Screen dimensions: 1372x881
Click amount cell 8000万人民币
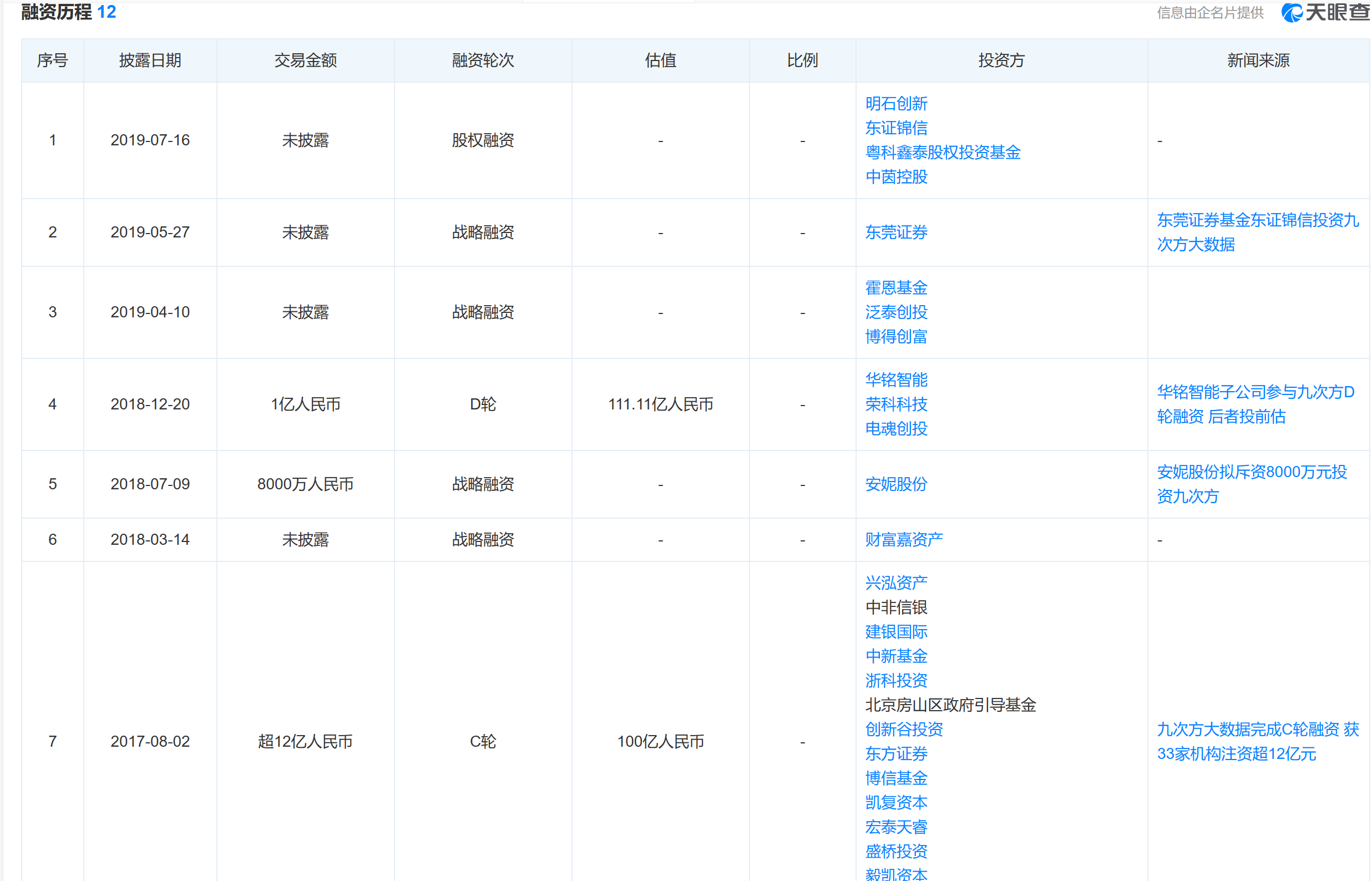(305, 484)
